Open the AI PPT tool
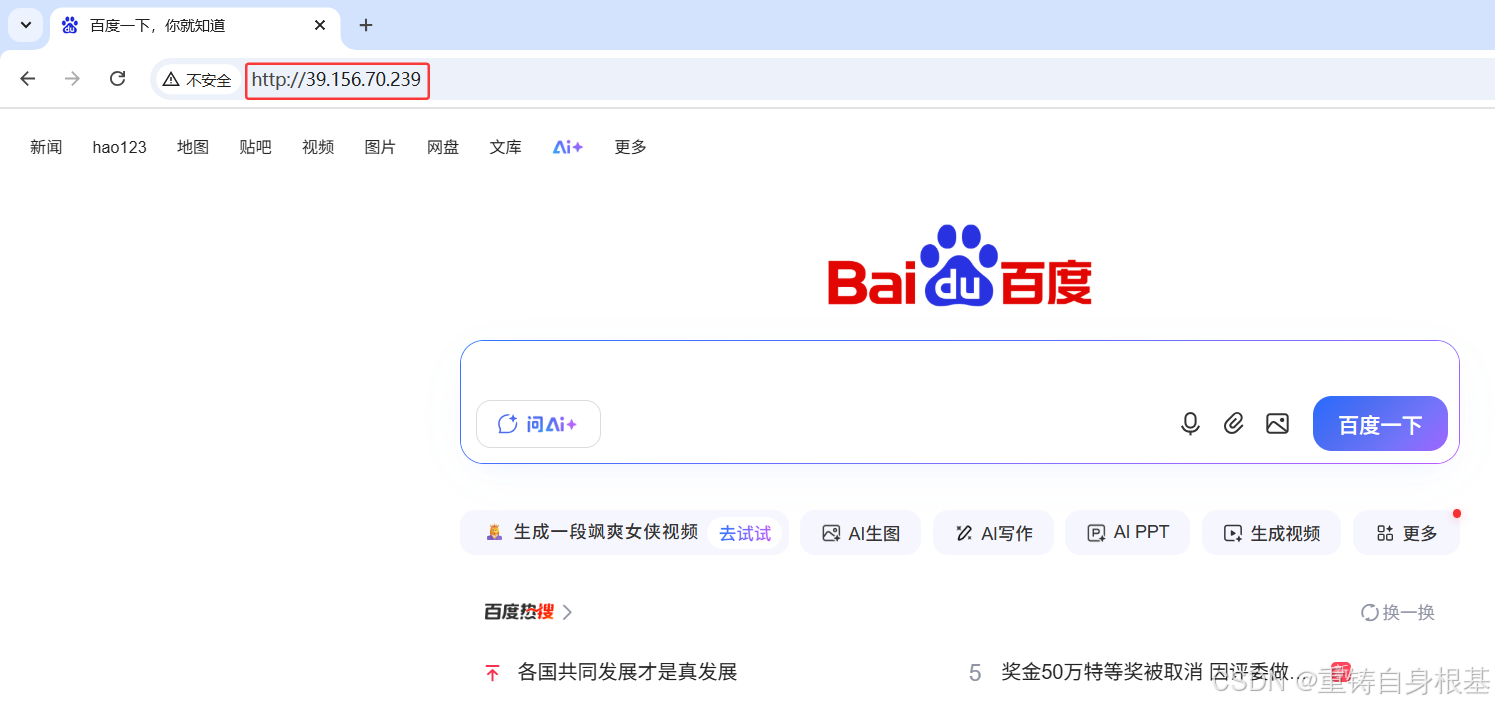Screen dimensions: 1495x707 point(1127,533)
